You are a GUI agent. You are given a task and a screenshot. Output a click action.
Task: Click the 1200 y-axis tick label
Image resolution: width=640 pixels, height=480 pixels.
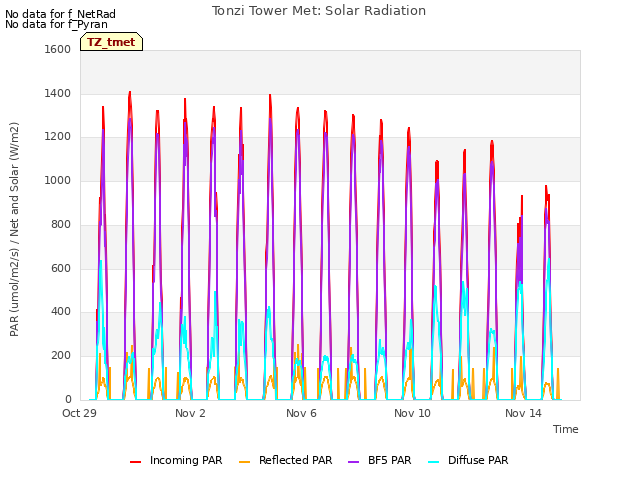click(58, 137)
